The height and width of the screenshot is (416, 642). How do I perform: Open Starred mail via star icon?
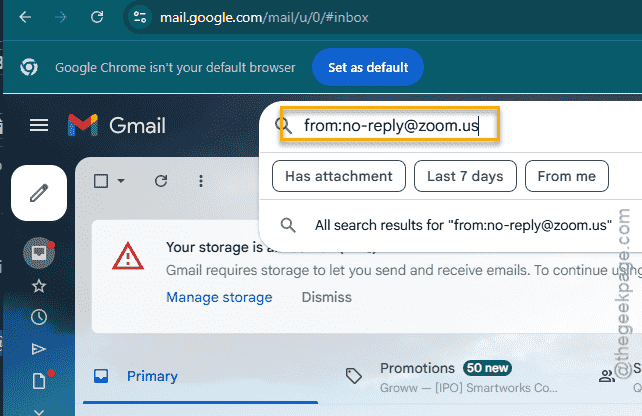point(39,286)
